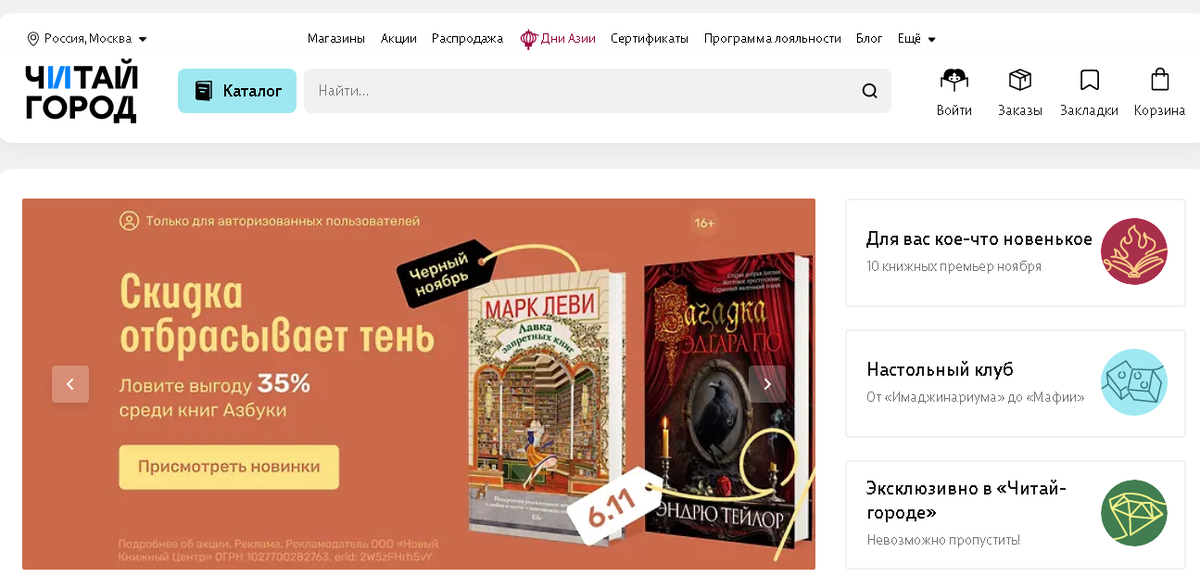Show next banner slide with right arrow
1200x578 pixels.
click(x=767, y=384)
